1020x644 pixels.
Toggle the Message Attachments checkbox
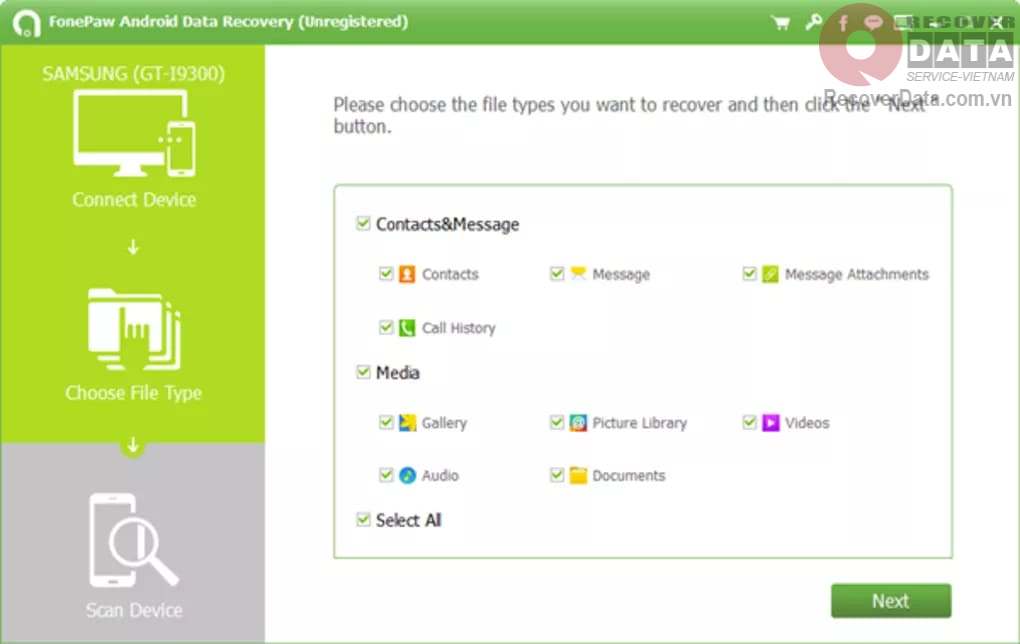coord(749,273)
